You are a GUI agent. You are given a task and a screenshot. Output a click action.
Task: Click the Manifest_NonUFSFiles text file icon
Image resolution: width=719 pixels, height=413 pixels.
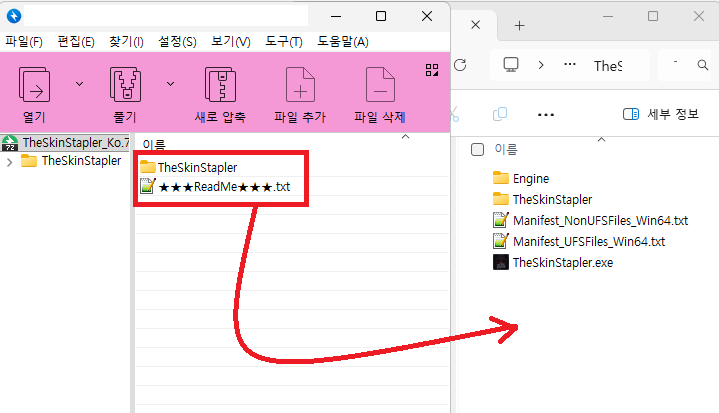(x=501, y=220)
